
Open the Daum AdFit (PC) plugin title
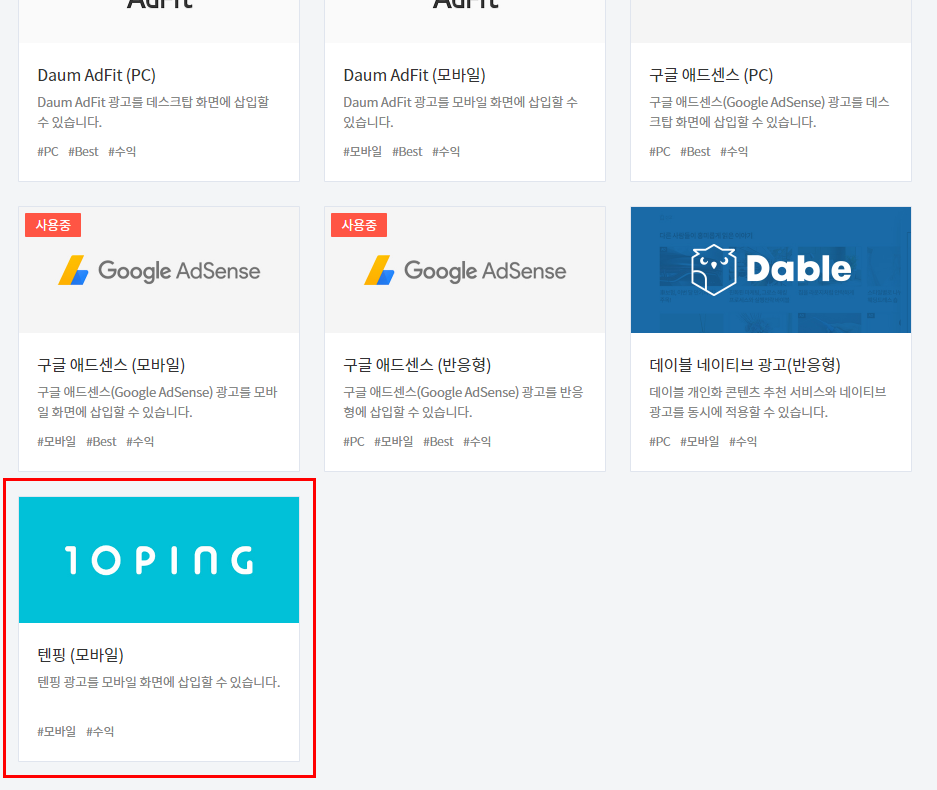pyautogui.click(x=96, y=75)
